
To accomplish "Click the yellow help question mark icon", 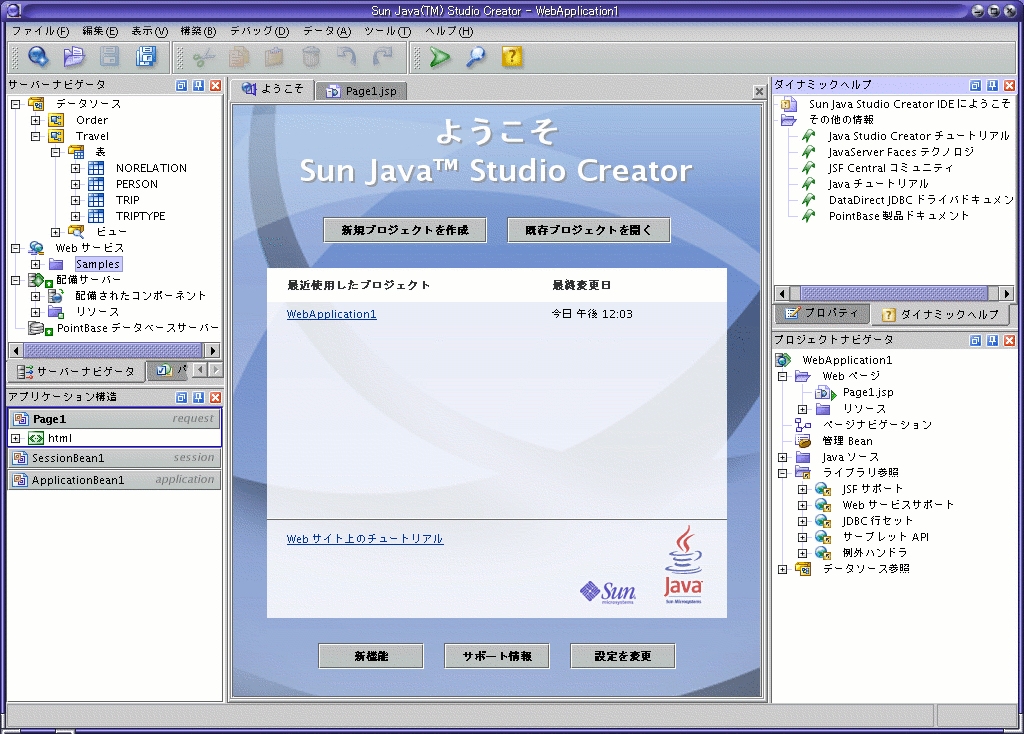I will tap(512, 57).
